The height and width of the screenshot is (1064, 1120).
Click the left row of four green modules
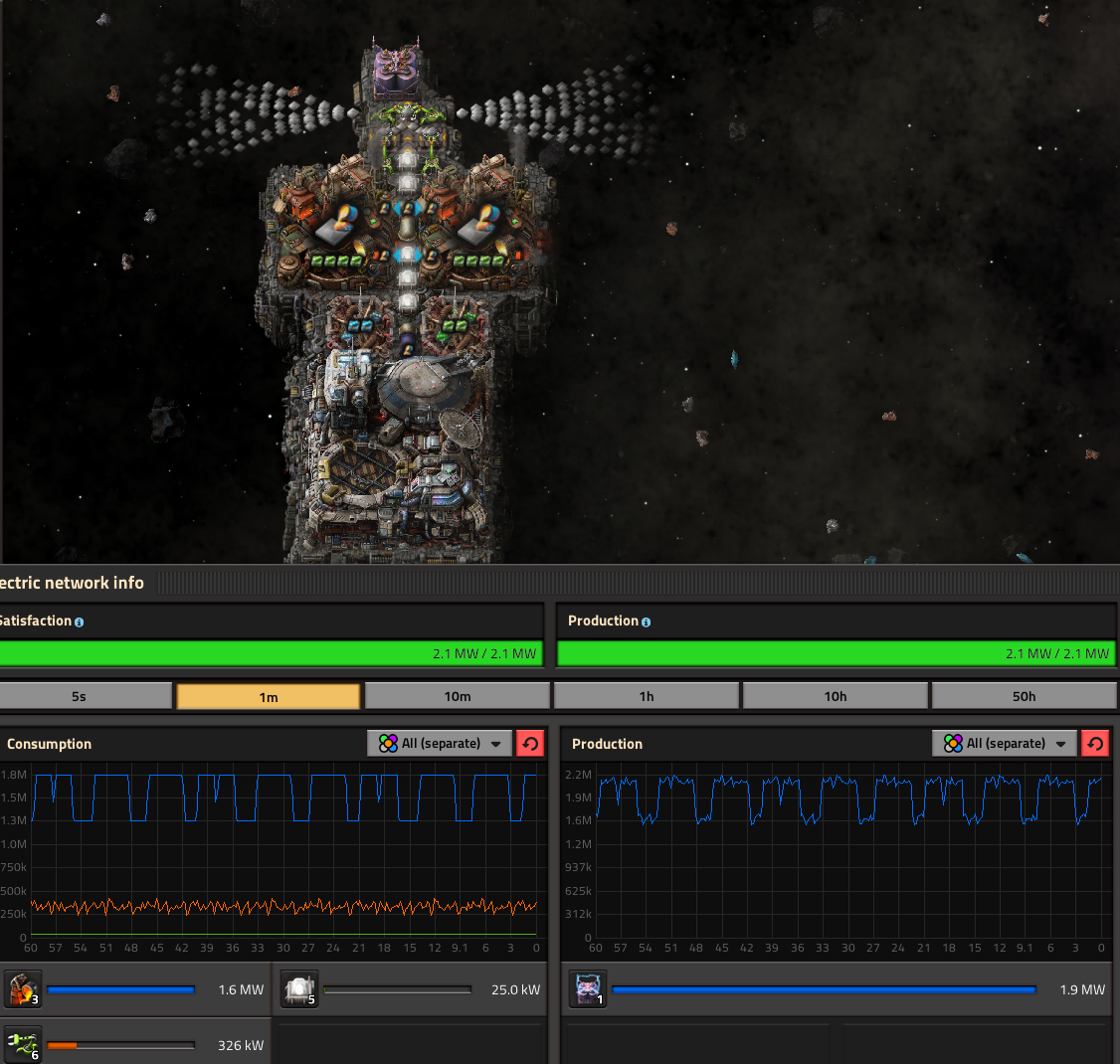(x=335, y=262)
